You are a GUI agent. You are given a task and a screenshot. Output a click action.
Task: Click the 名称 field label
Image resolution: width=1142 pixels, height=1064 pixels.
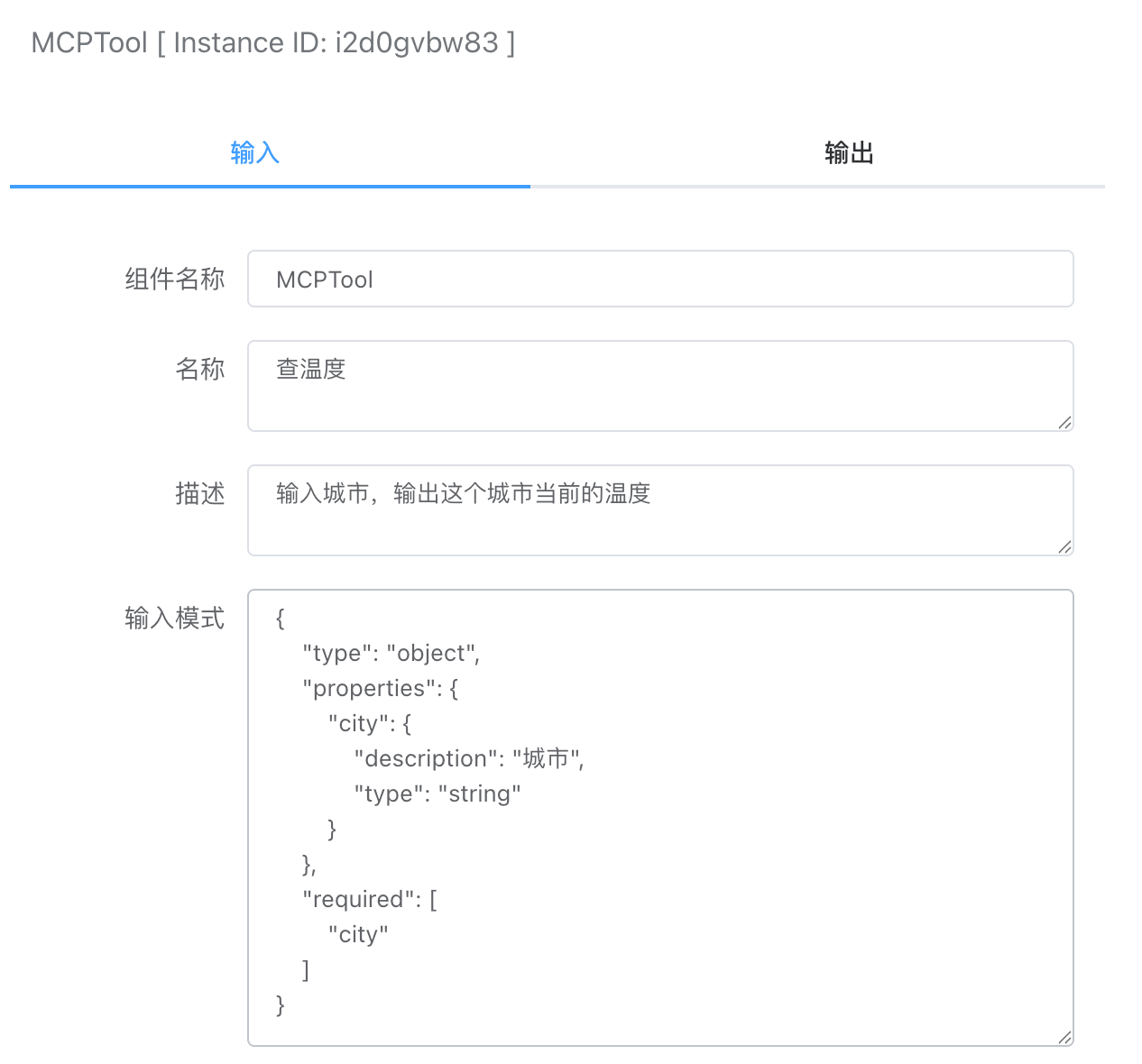(x=200, y=369)
